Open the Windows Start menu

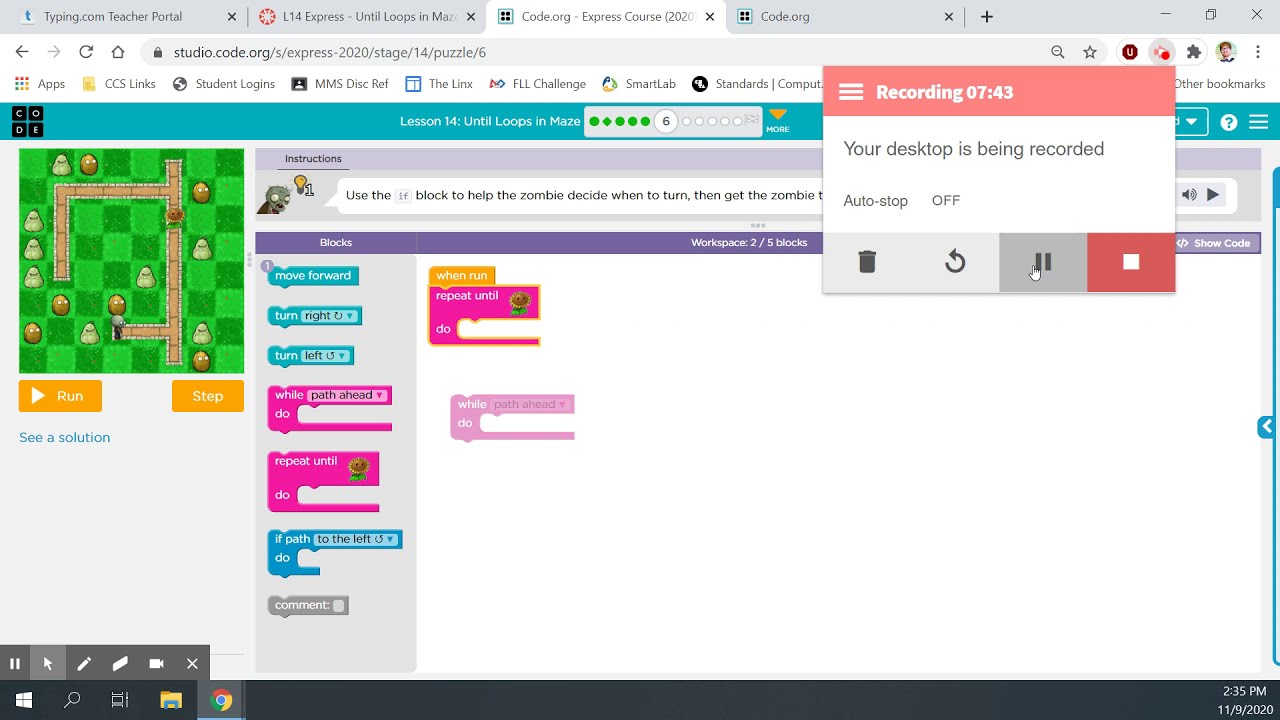pyautogui.click(x=24, y=700)
